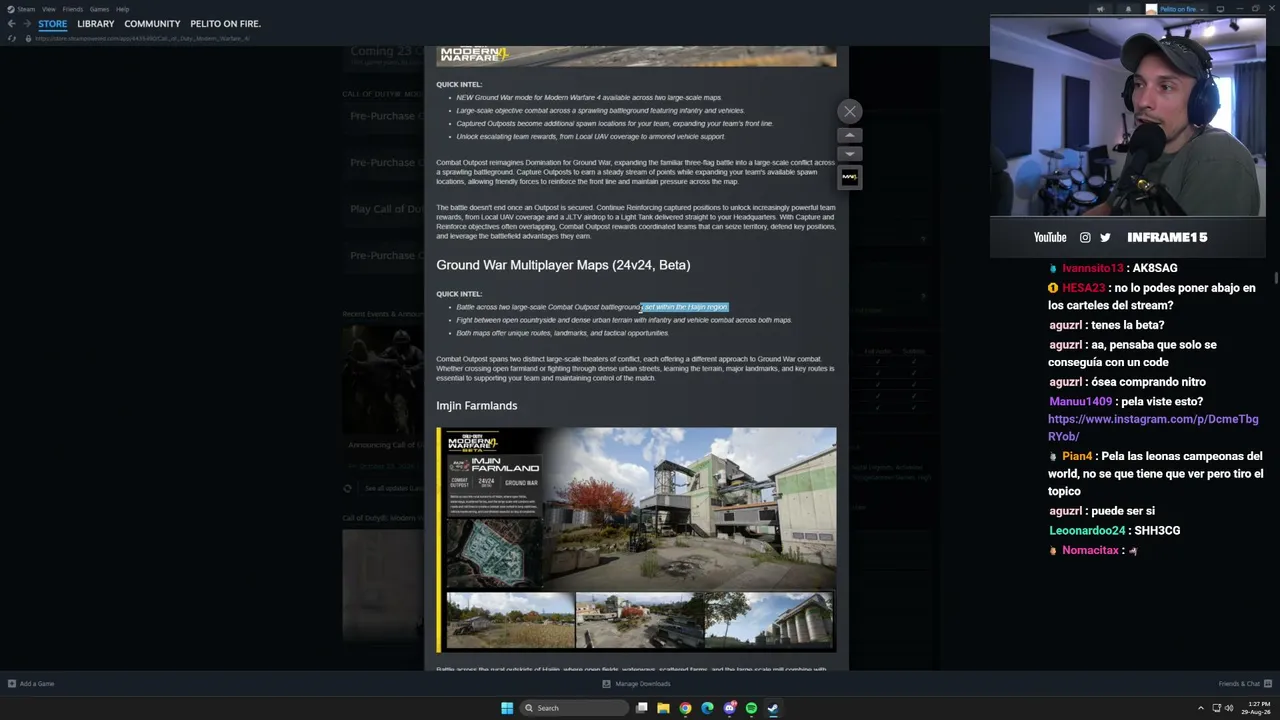Open the Games menu
The width and height of the screenshot is (1280, 720).
[99, 9]
